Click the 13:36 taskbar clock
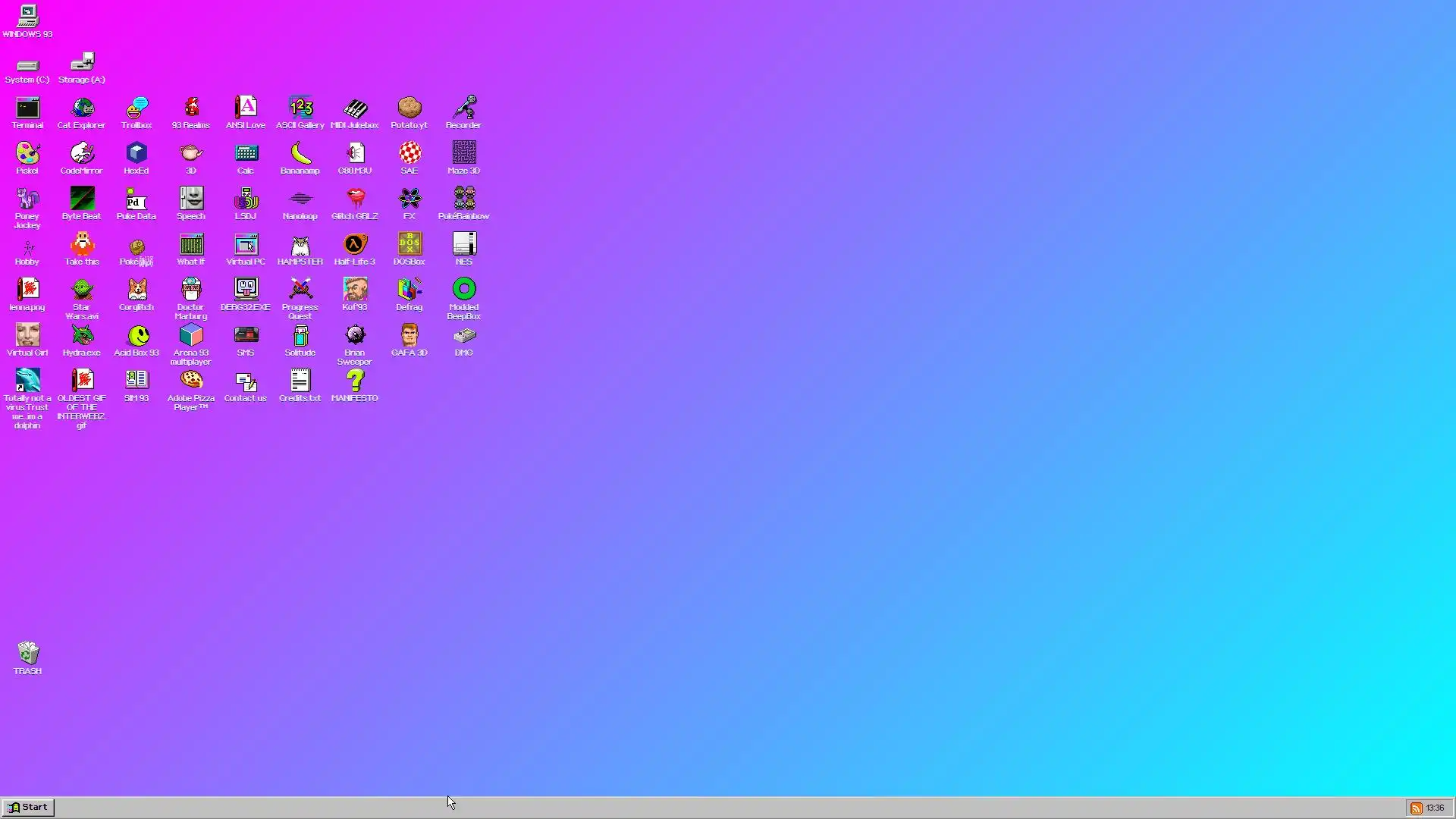The height and width of the screenshot is (819, 1456). [x=1435, y=808]
